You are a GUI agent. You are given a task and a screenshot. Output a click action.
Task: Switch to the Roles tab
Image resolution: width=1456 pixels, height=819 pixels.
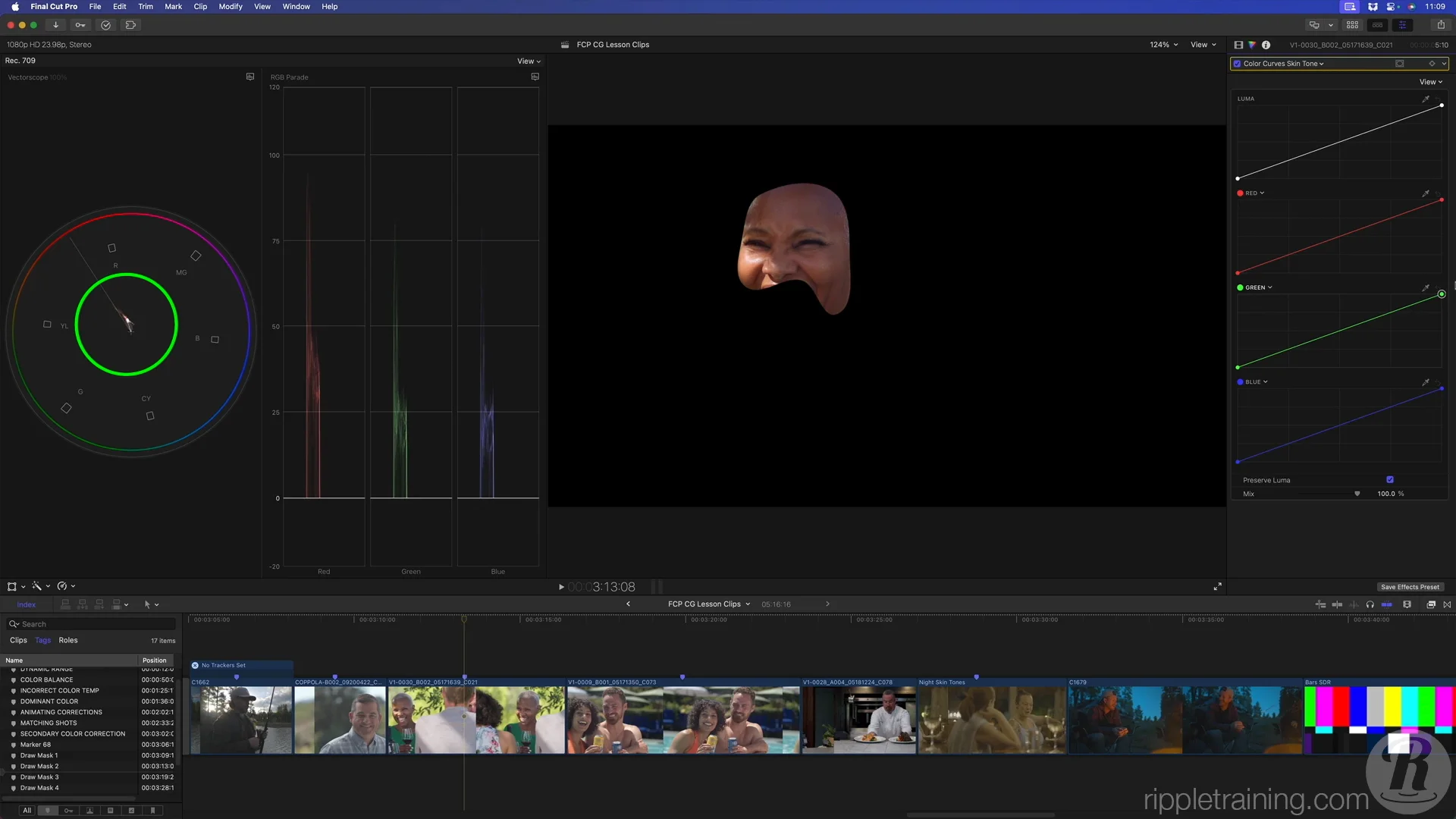tap(68, 641)
